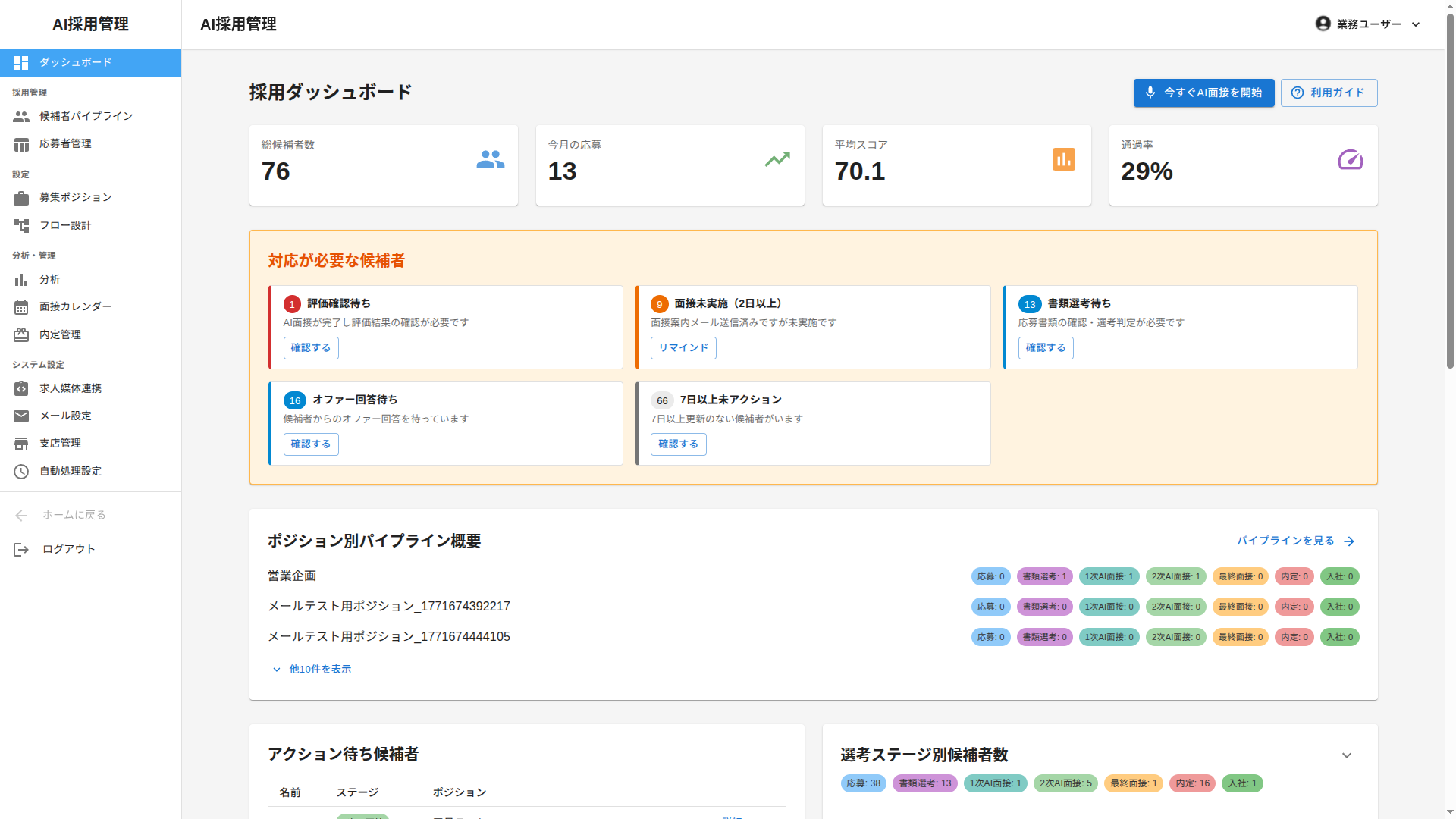Viewport: 1456px width, 819px height.
Task: Select the 分析 bar-chart icon
Action: (x=21, y=279)
